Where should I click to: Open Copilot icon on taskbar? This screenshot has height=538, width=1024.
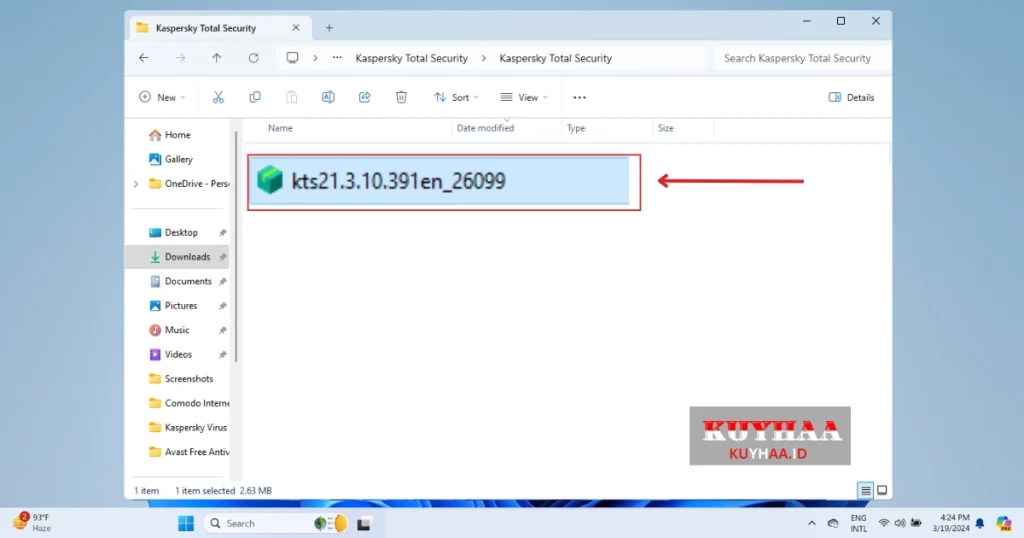1004,523
